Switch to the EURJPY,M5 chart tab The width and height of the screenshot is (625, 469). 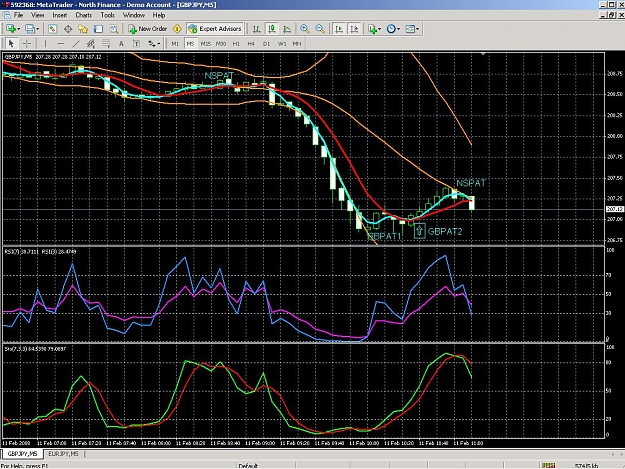63,454
